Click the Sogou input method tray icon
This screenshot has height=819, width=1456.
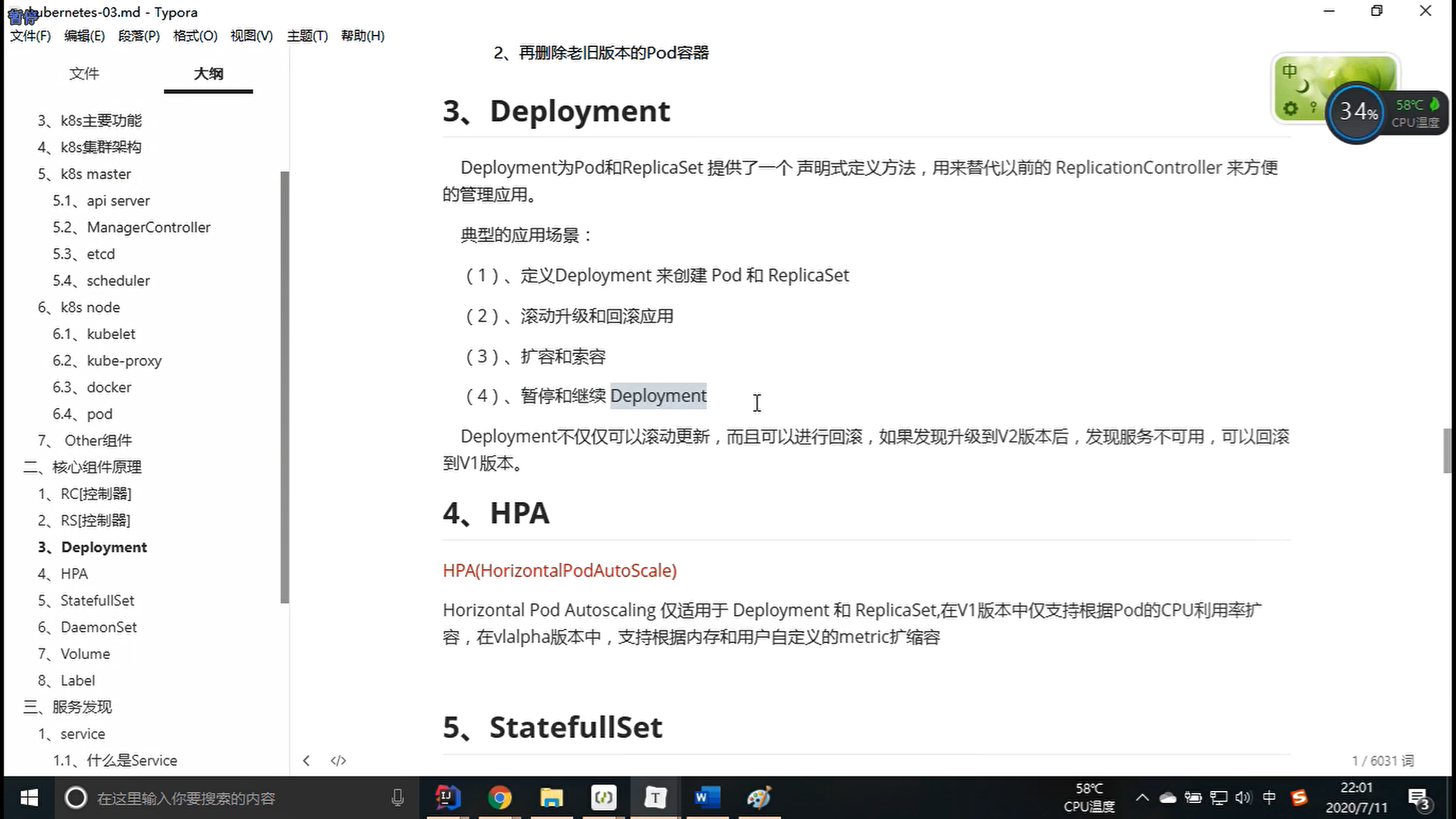1299,798
